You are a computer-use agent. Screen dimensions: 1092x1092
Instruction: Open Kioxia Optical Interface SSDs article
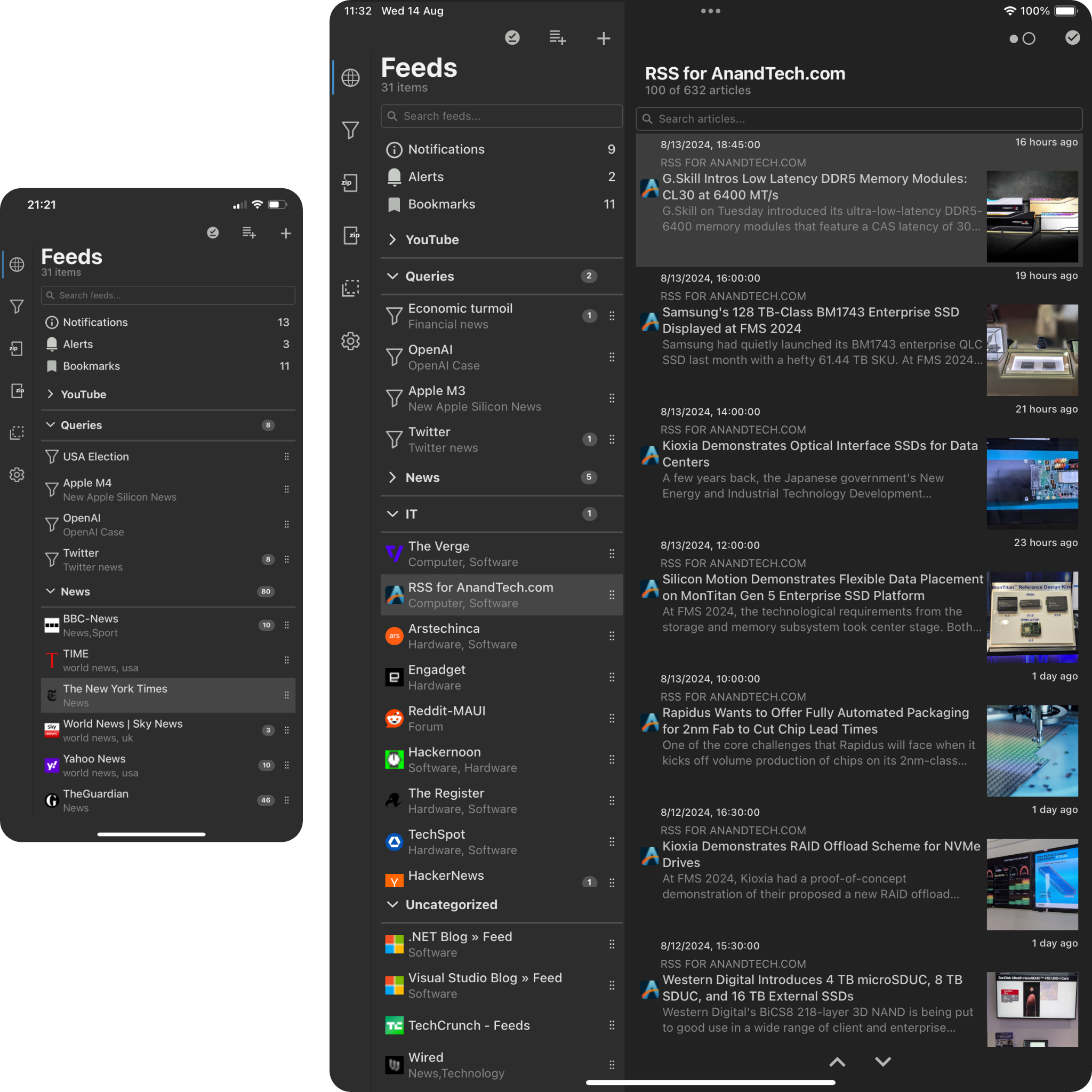[858, 467]
